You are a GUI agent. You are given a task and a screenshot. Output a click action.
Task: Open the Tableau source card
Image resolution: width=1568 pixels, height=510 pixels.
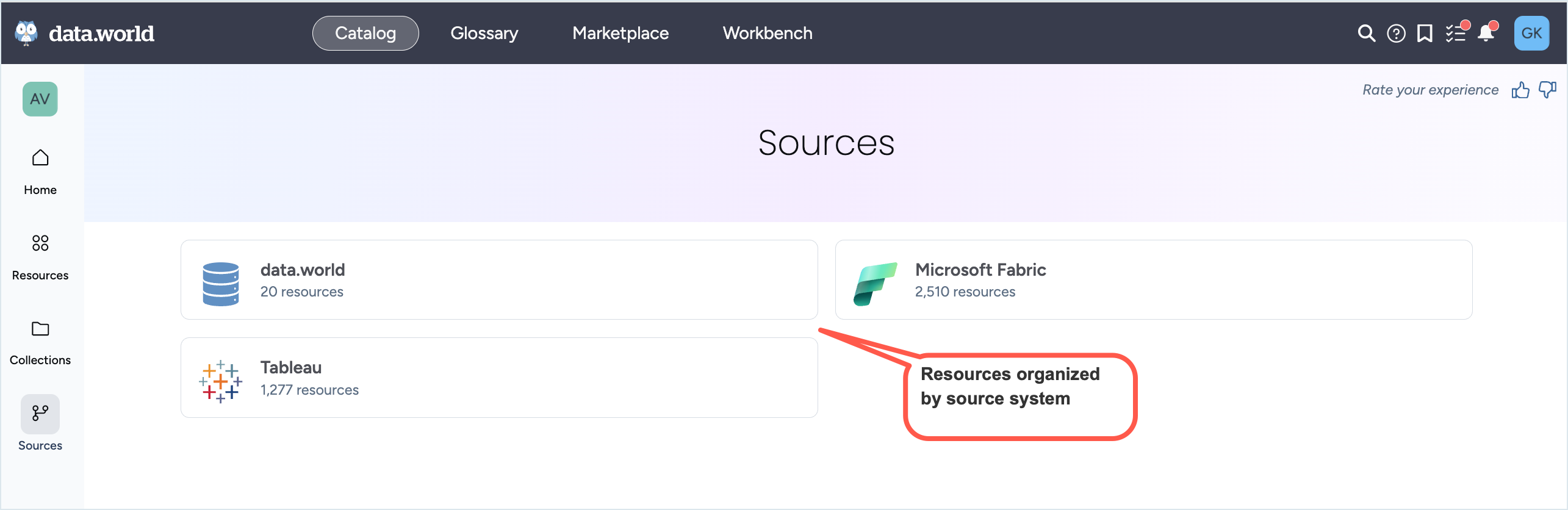(x=498, y=378)
